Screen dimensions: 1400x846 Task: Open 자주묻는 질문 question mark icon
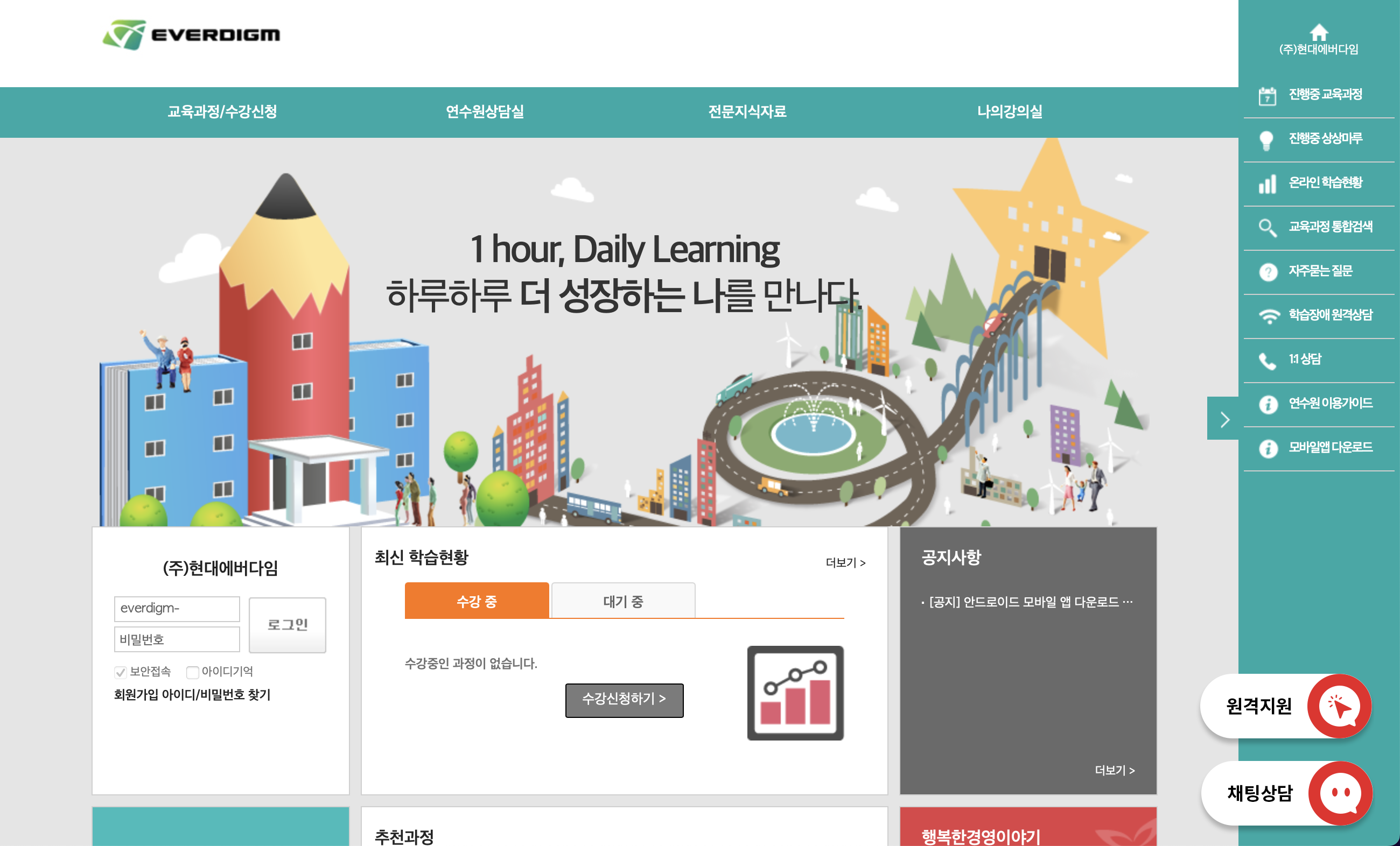(x=1269, y=272)
